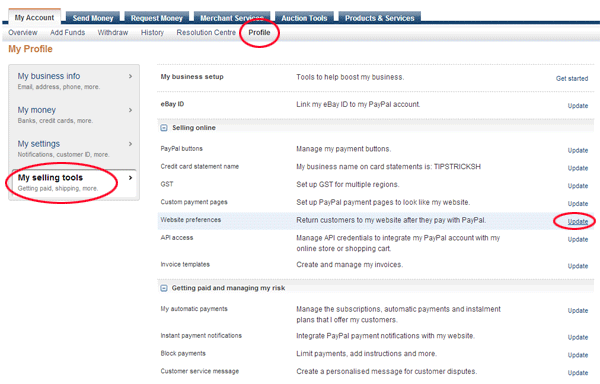The height and width of the screenshot is (384, 600).
Task: Click Update for Block payments
Action: tap(578, 355)
